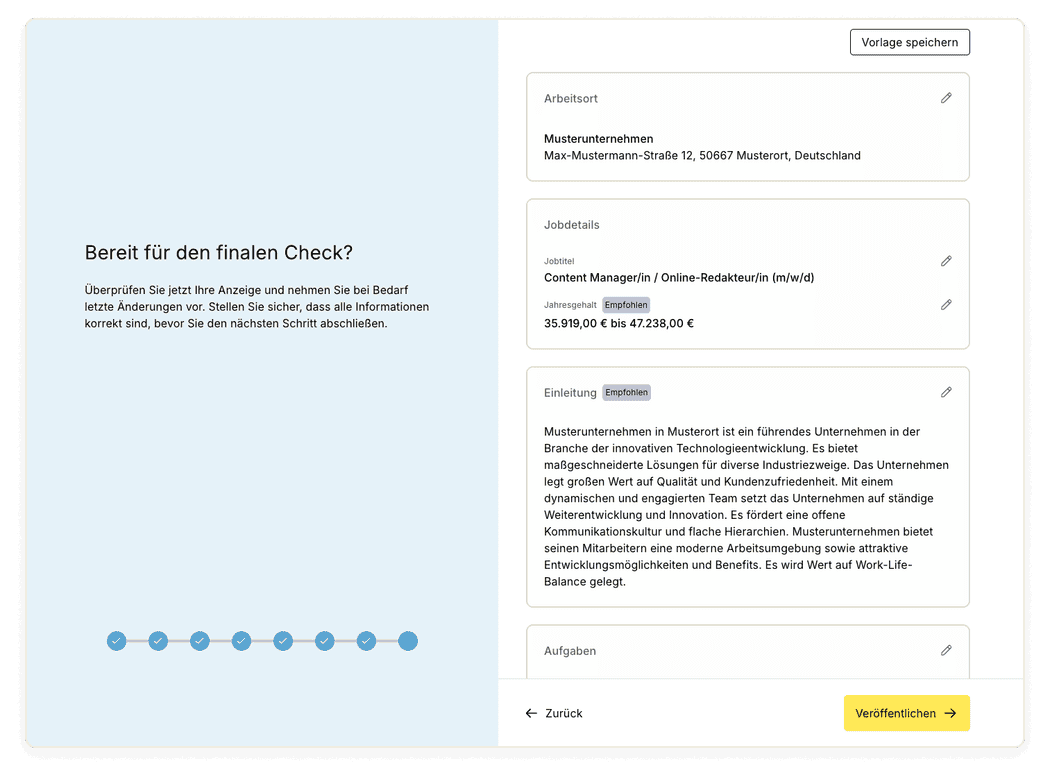Screen dimensions: 1050x780
Task: Click the Einleitung paragraph starting 'Musterunternehmen in Musterort'
Action: point(746,506)
